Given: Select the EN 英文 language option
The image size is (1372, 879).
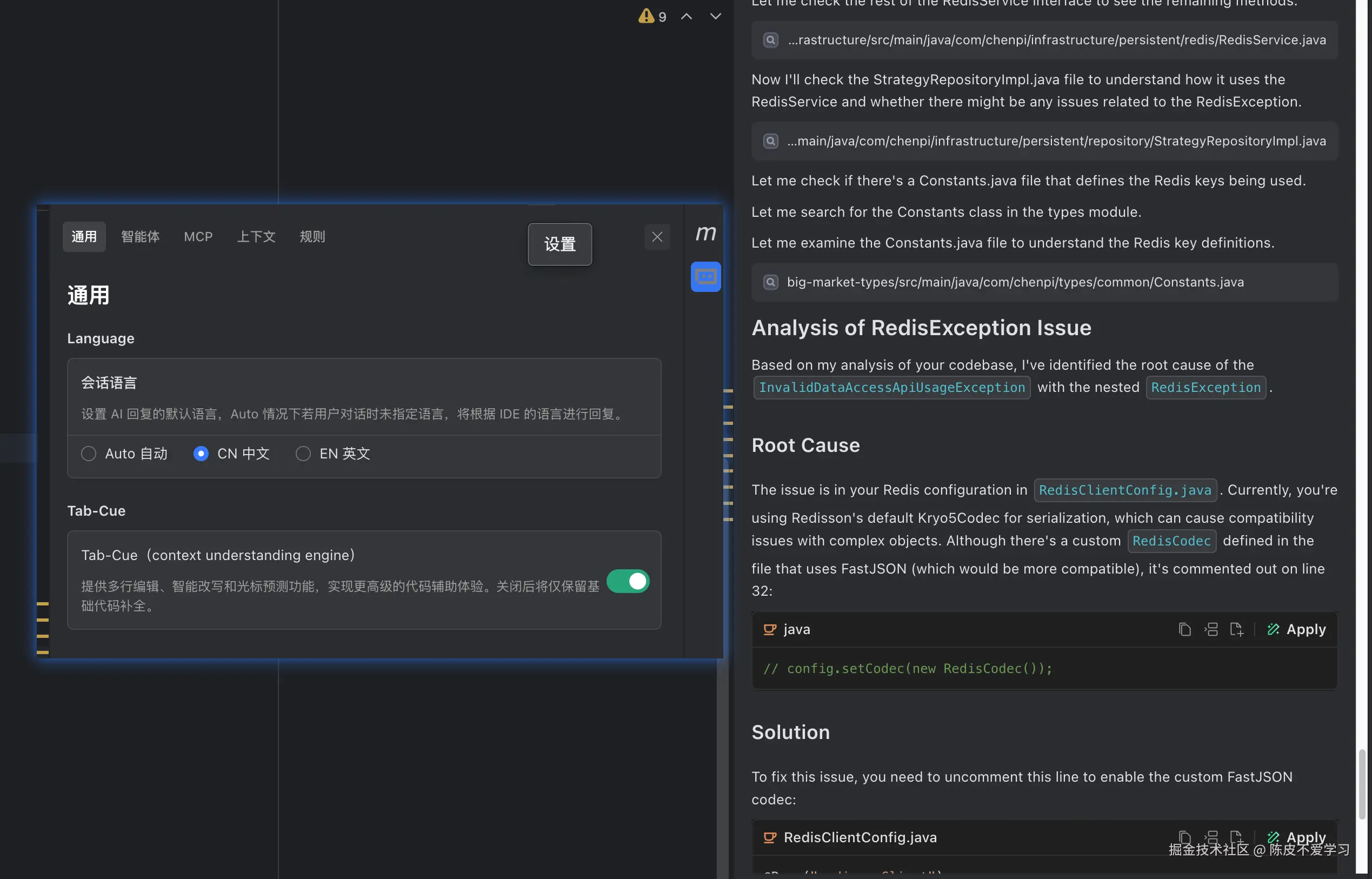Looking at the screenshot, I should click(x=303, y=453).
